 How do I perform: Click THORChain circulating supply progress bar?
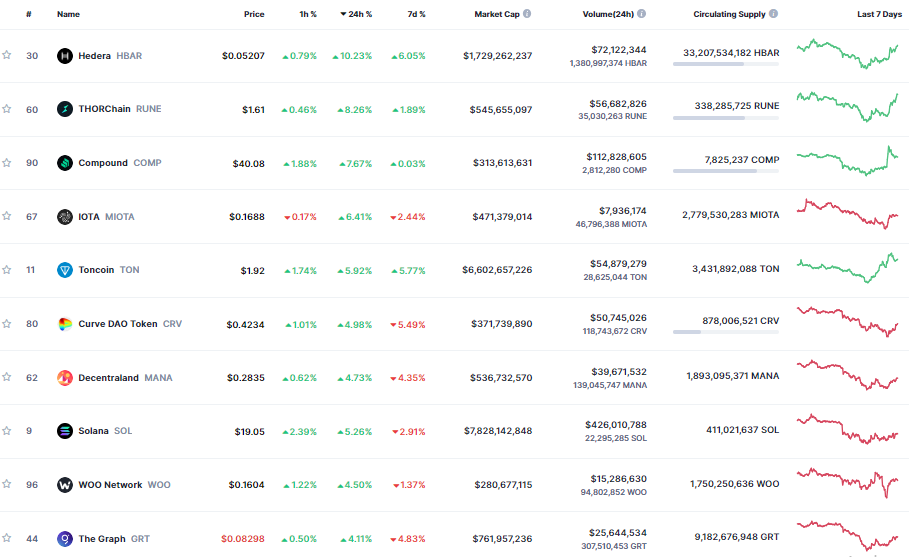pos(725,118)
